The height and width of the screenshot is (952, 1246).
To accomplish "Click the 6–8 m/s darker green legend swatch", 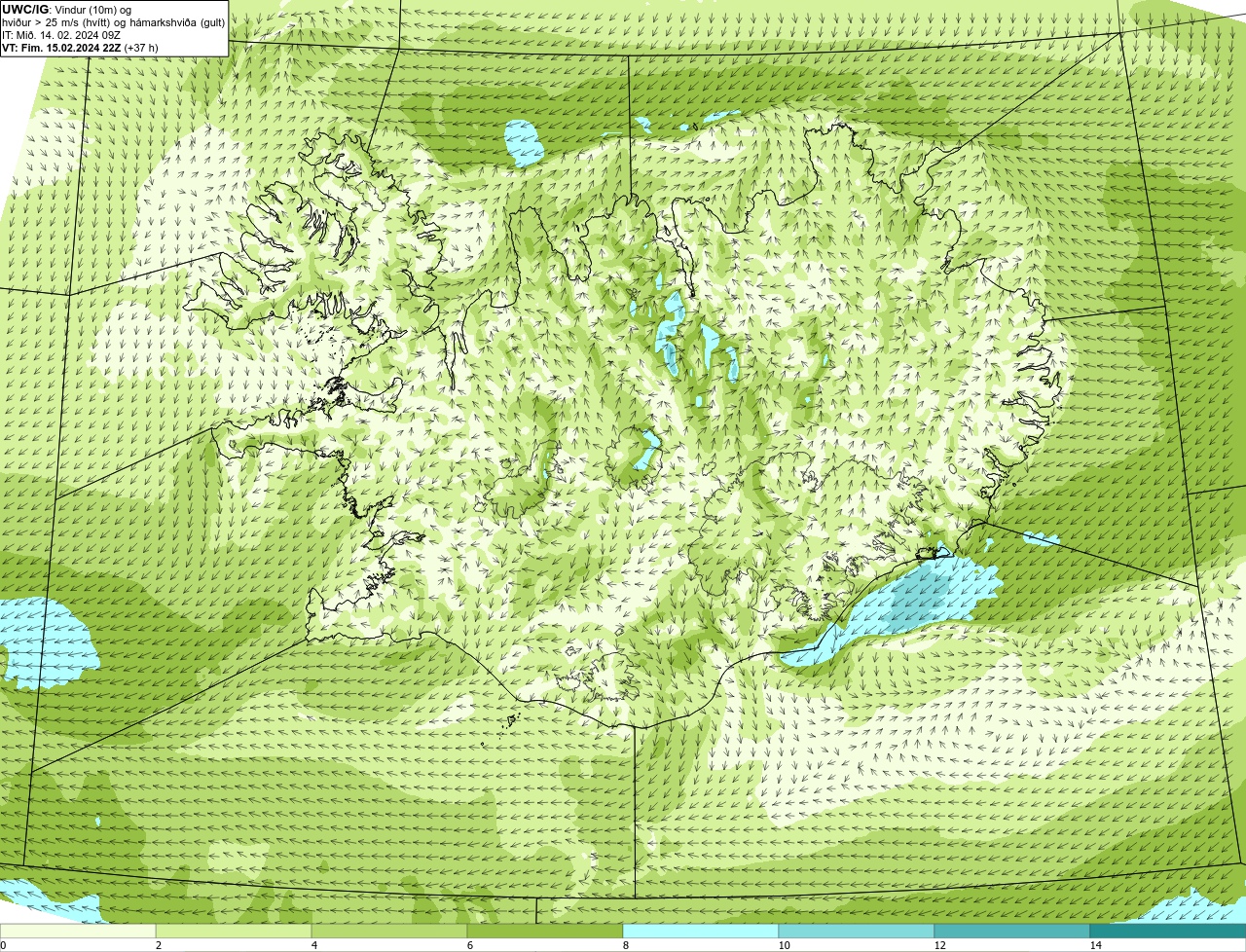I will click(545, 931).
